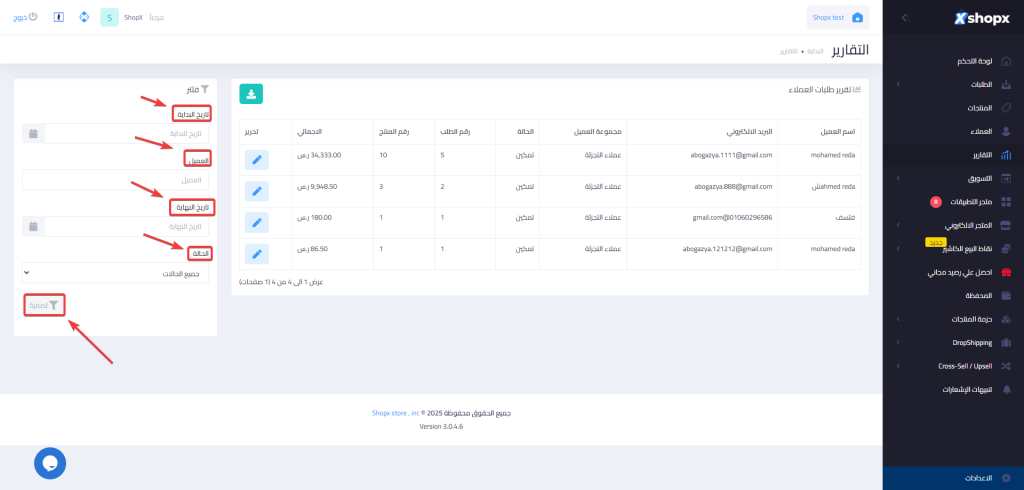Click edit pencil for the 34,333.00 order row

coord(256,160)
